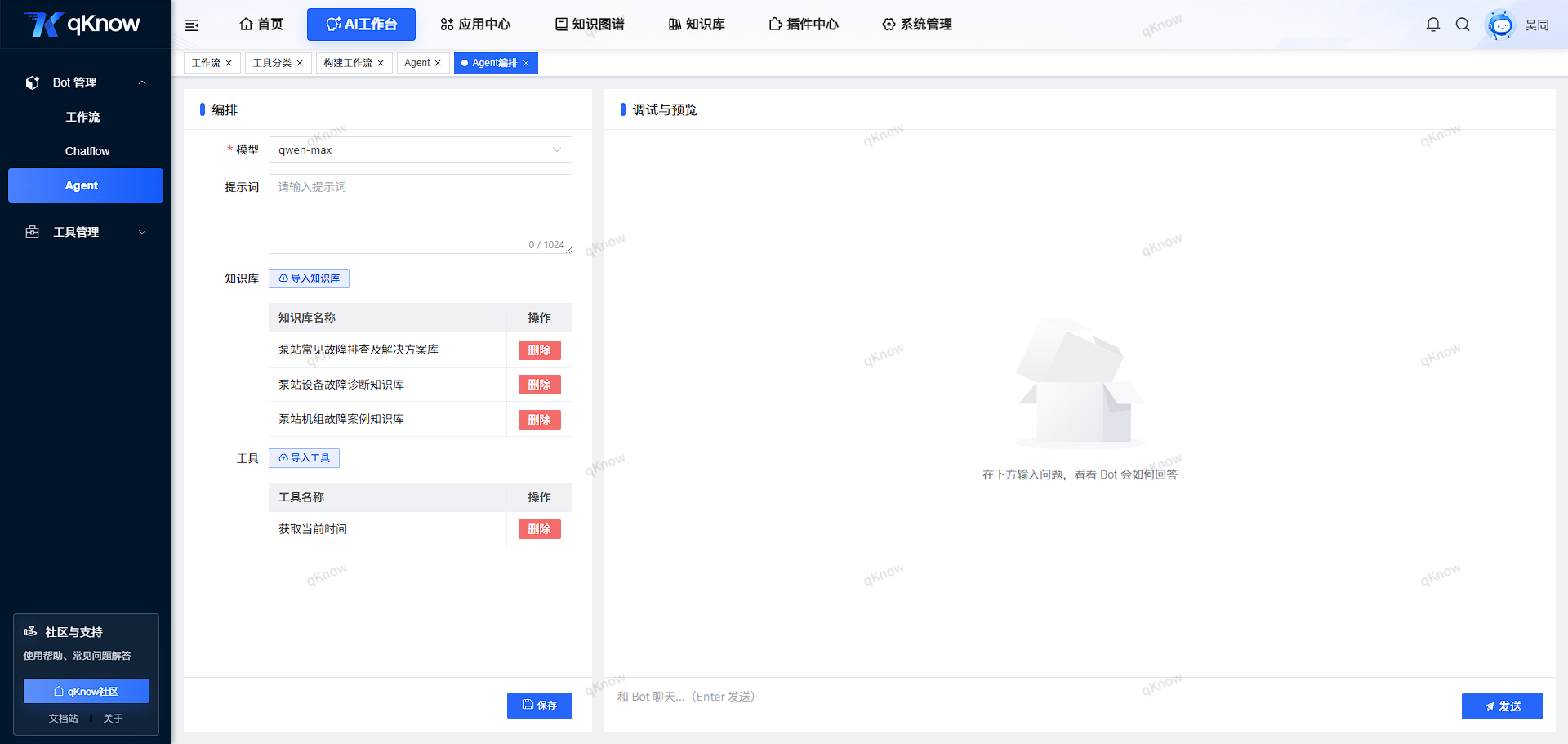Switch to the Agent page tab
Image resolution: width=1568 pixels, height=744 pixels.
(417, 63)
